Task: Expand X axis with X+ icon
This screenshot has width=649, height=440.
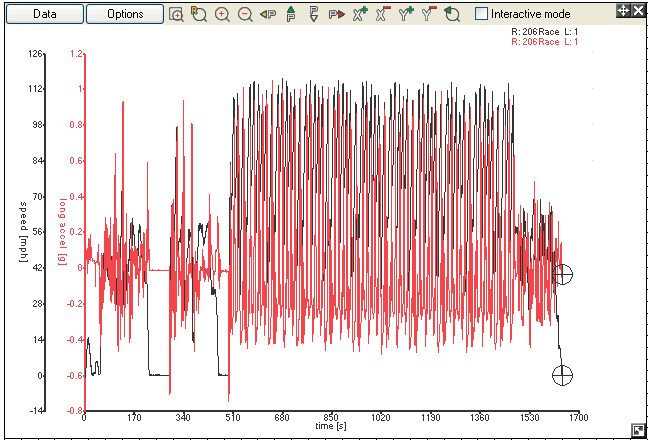Action: pyautogui.click(x=359, y=14)
